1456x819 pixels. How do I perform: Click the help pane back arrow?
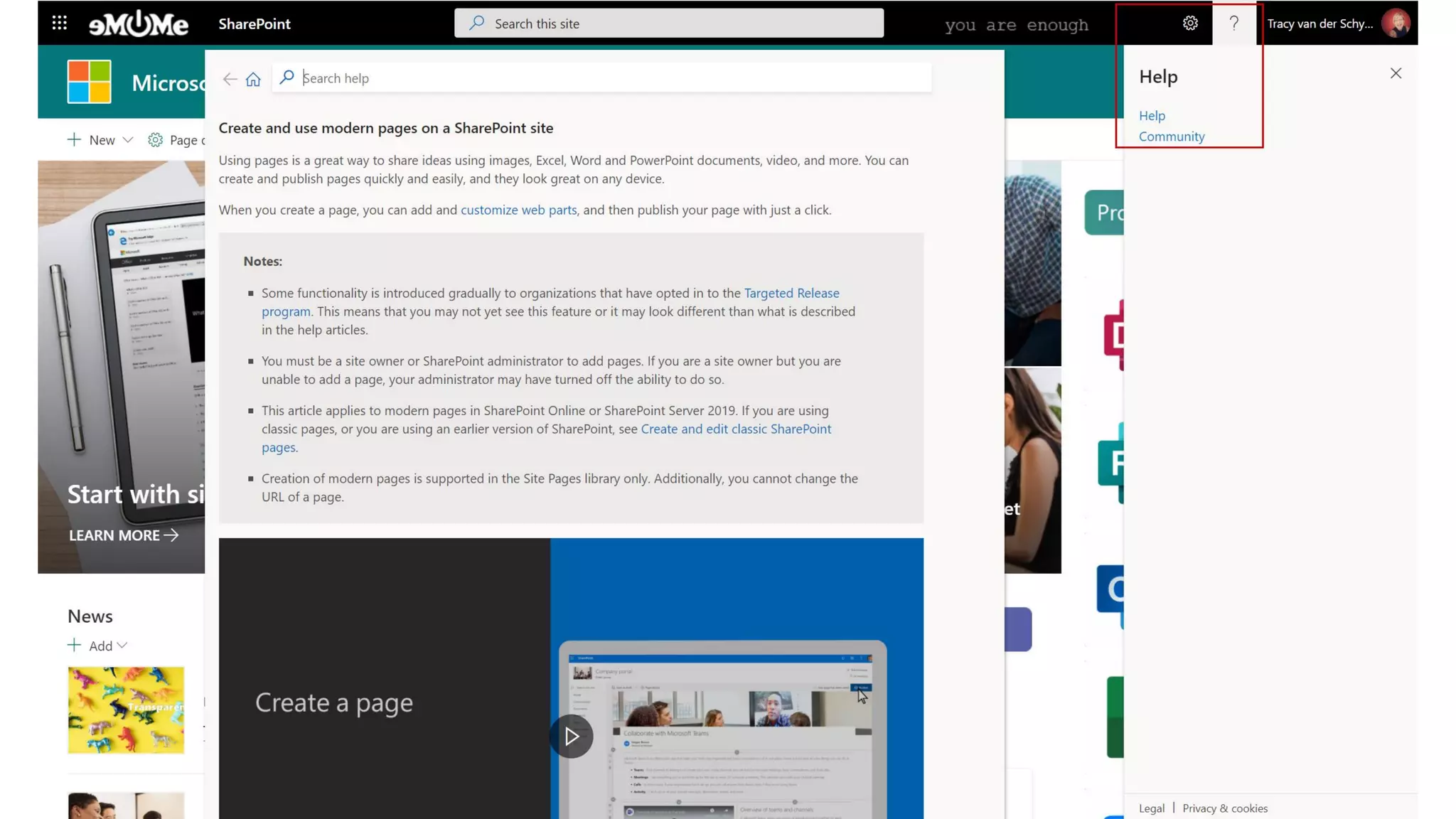point(230,79)
